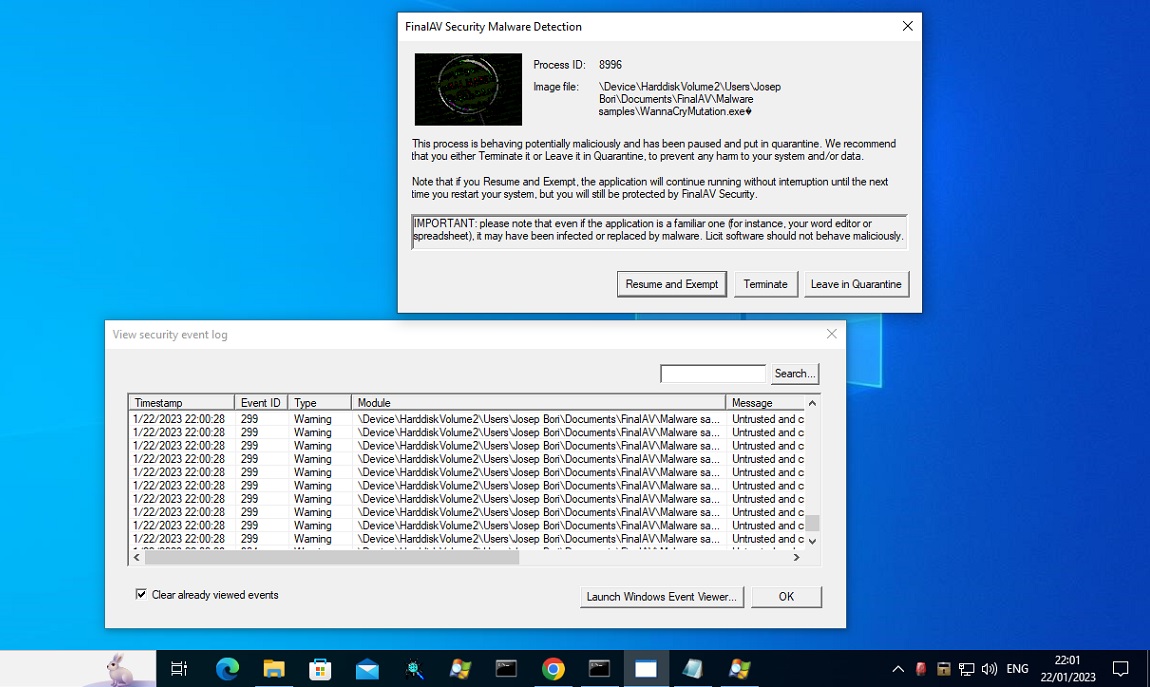Screen dimensions: 1150x687
Task: Show hidden system tray icons
Action: point(898,669)
